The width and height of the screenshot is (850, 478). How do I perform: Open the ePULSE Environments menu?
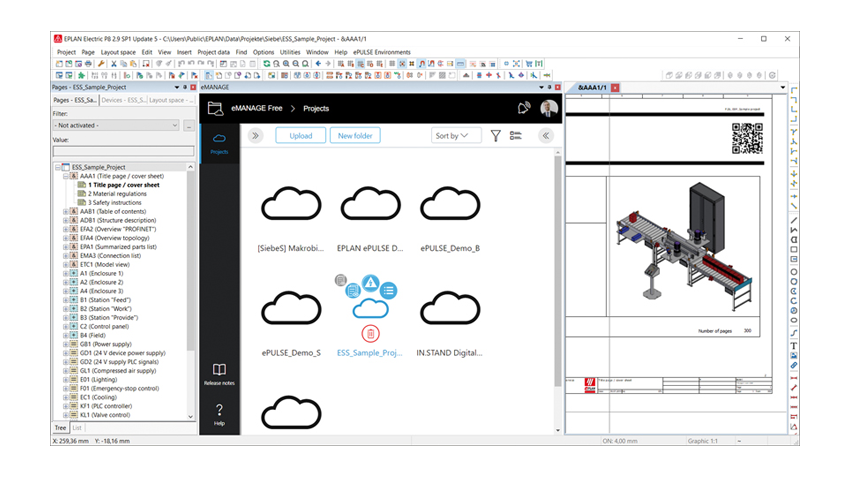point(382,52)
